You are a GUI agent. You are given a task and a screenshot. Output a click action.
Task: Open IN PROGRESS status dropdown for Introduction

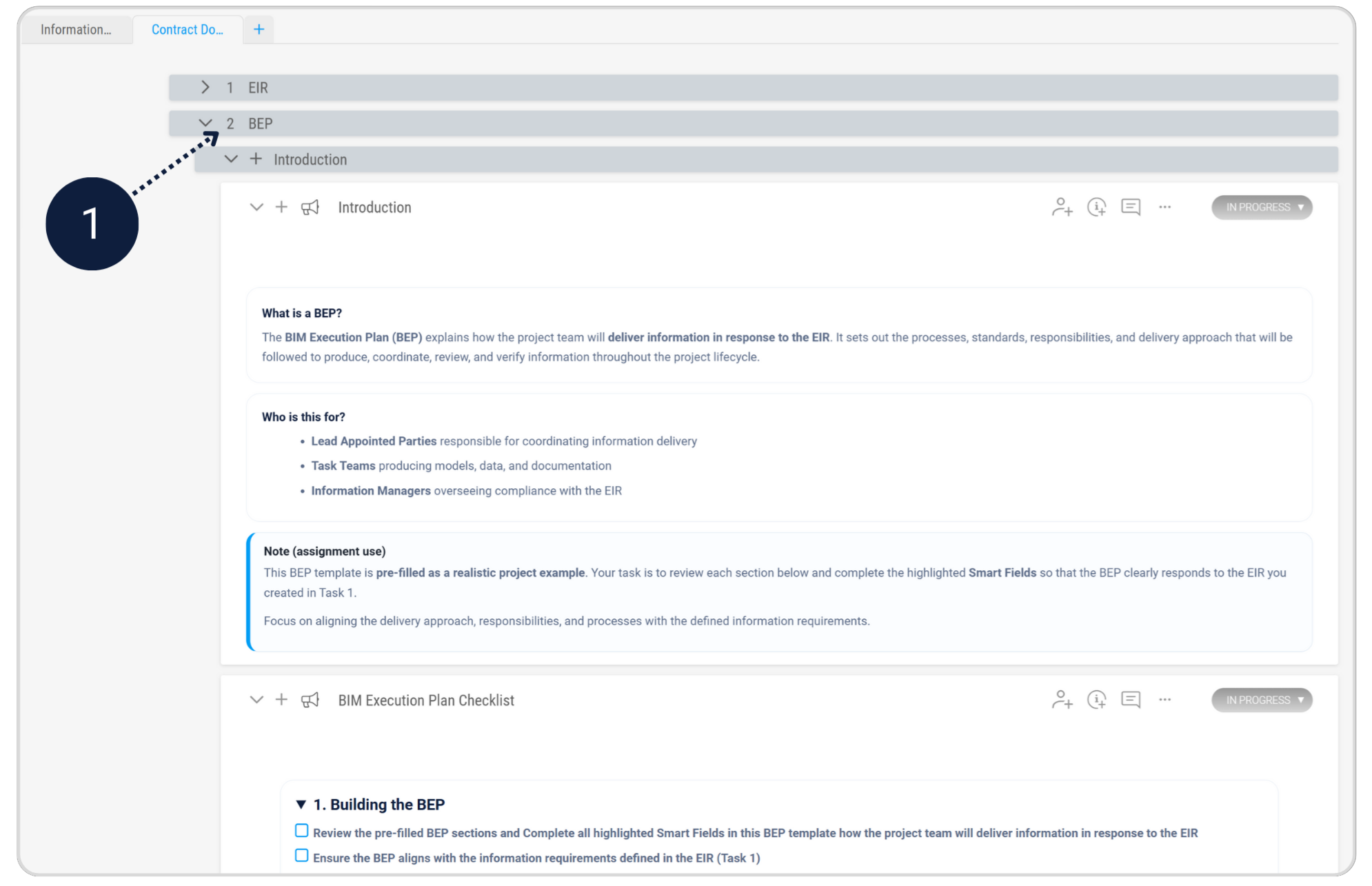click(1262, 208)
